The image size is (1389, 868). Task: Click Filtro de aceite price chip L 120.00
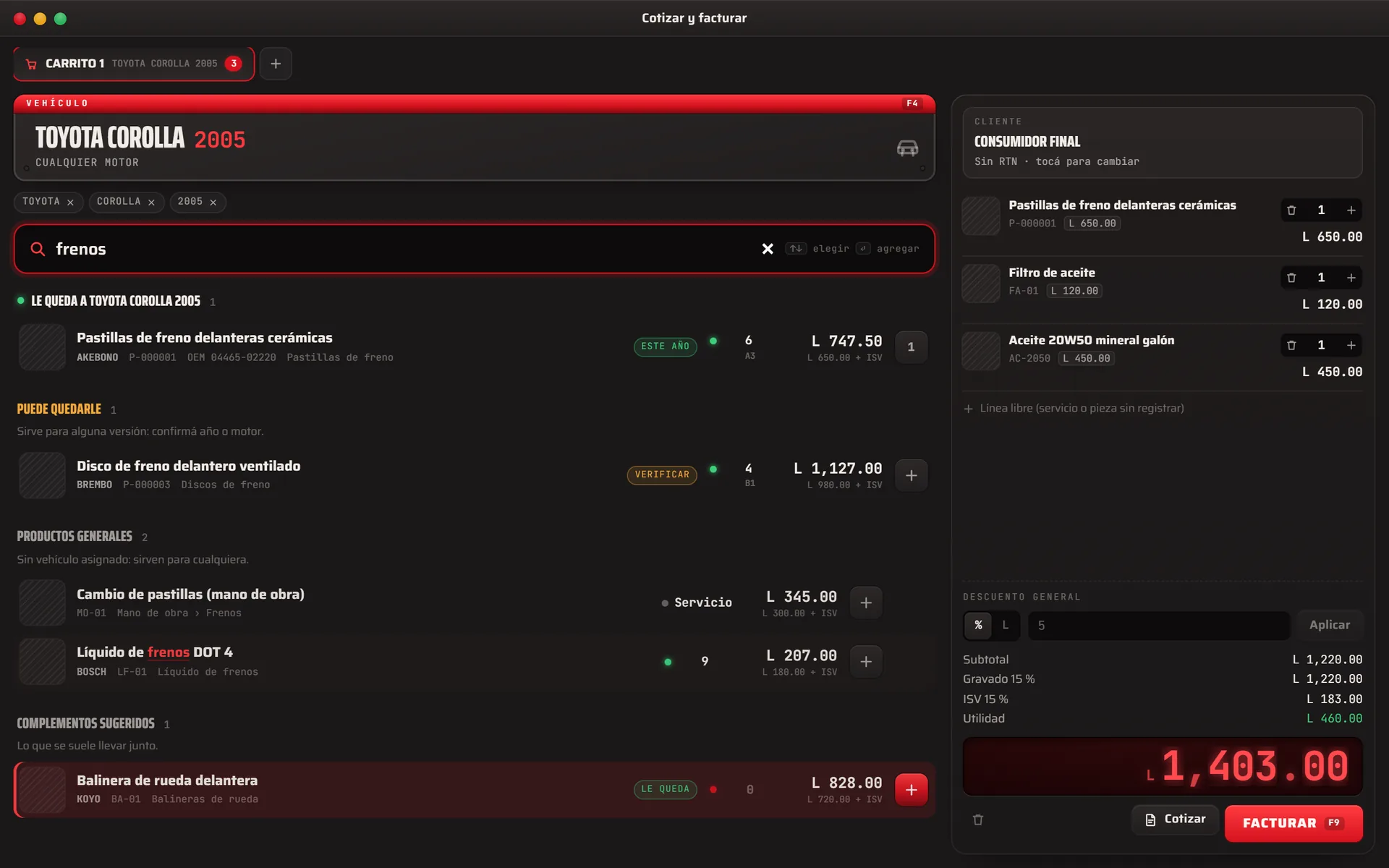point(1074,291)
